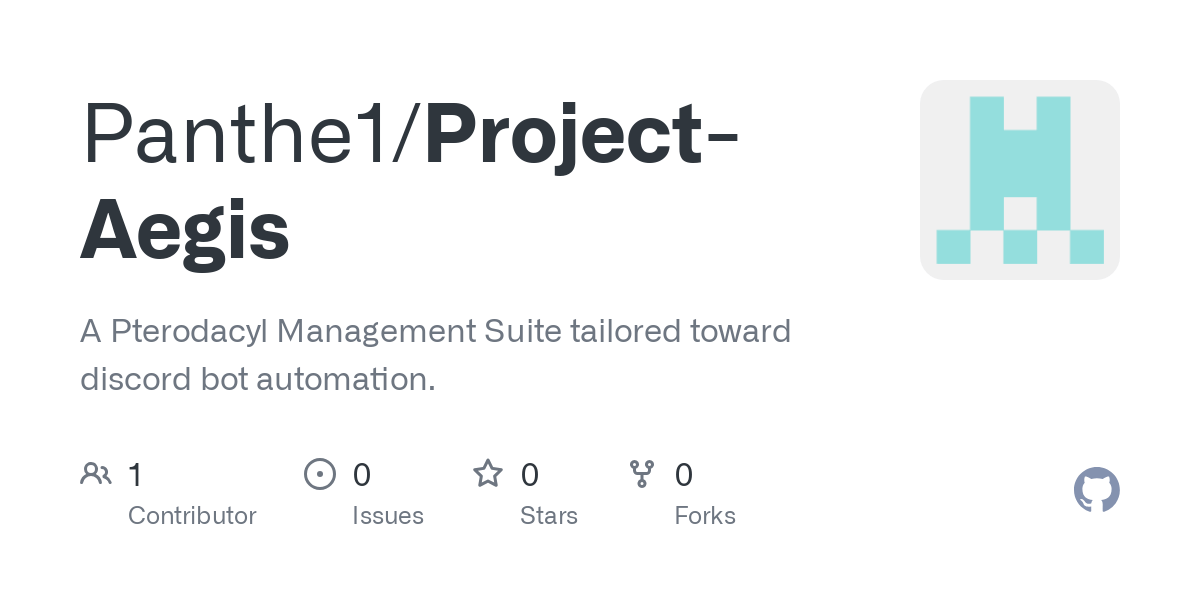Image resolution: width=1200 pixels, height=600 pixels.
Task: Click the GitHub Octocat logo
Action: (x=1097, y=490)
